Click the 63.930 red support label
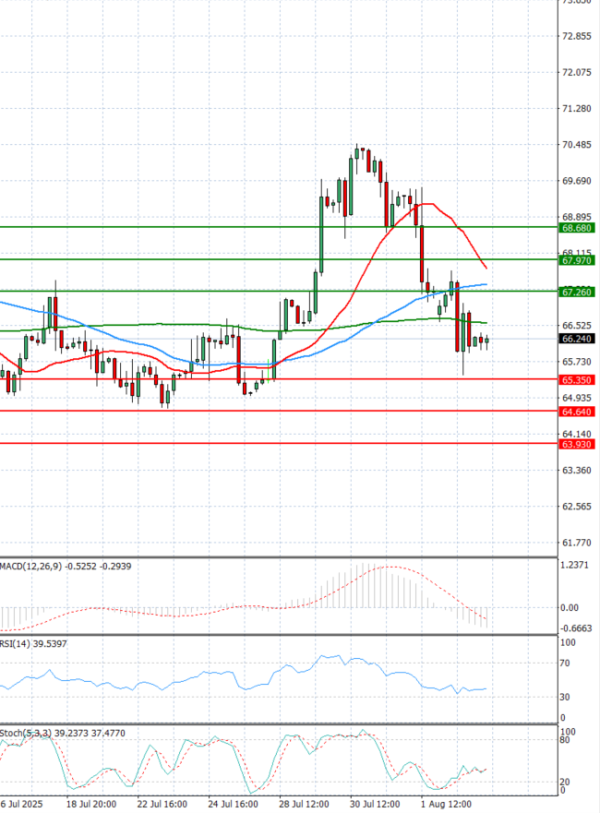 577,444
